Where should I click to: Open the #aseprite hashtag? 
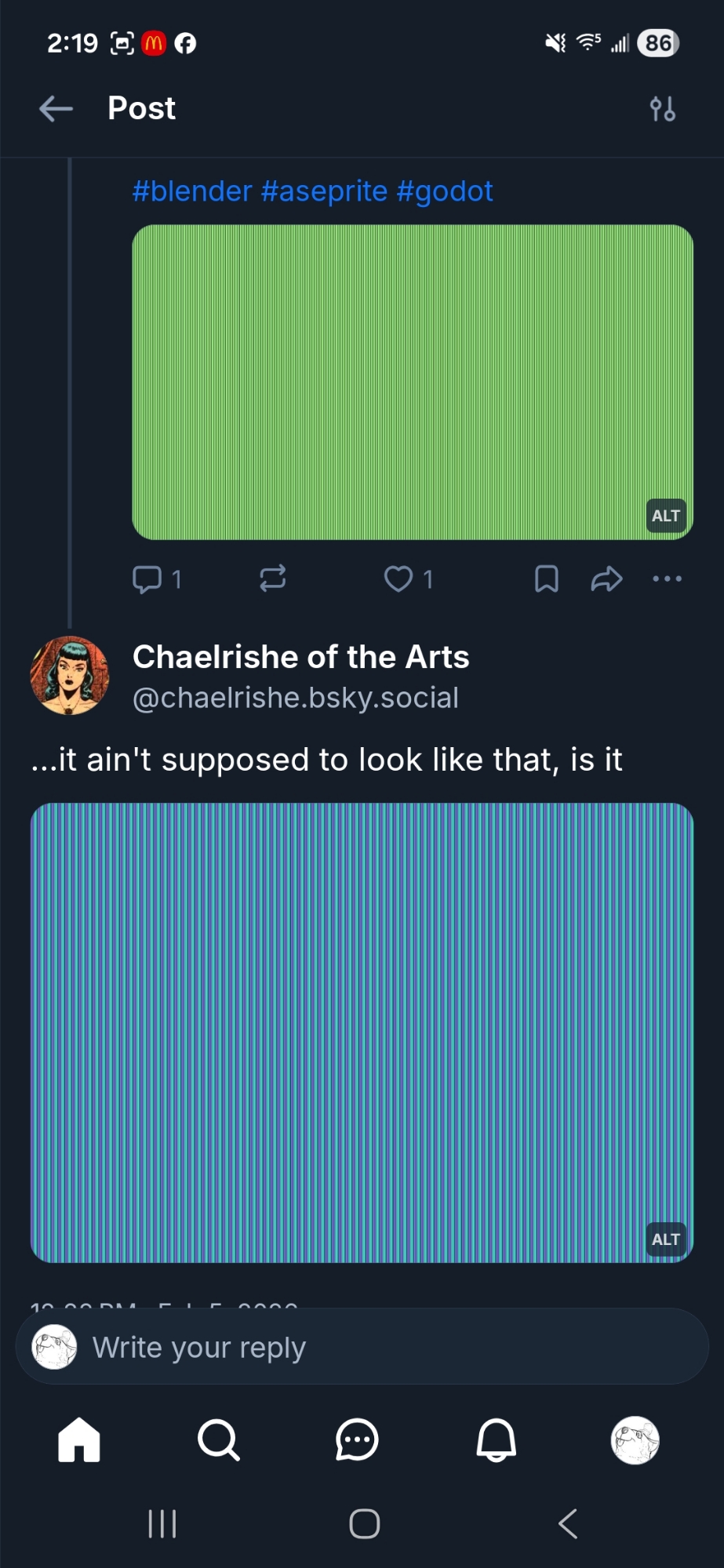(324, 191)
